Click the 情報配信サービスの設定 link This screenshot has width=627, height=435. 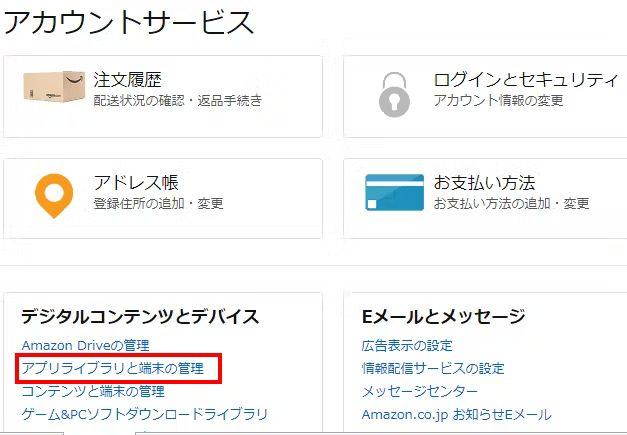click(433, 368)
